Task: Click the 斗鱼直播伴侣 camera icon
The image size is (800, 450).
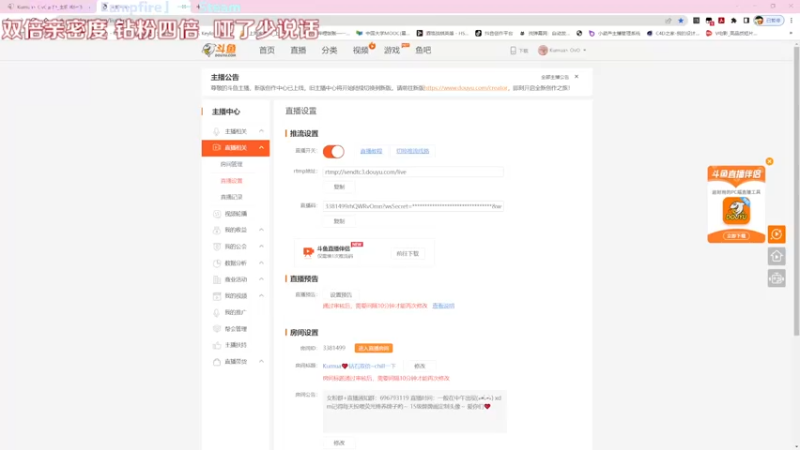Action: point(308,252)
